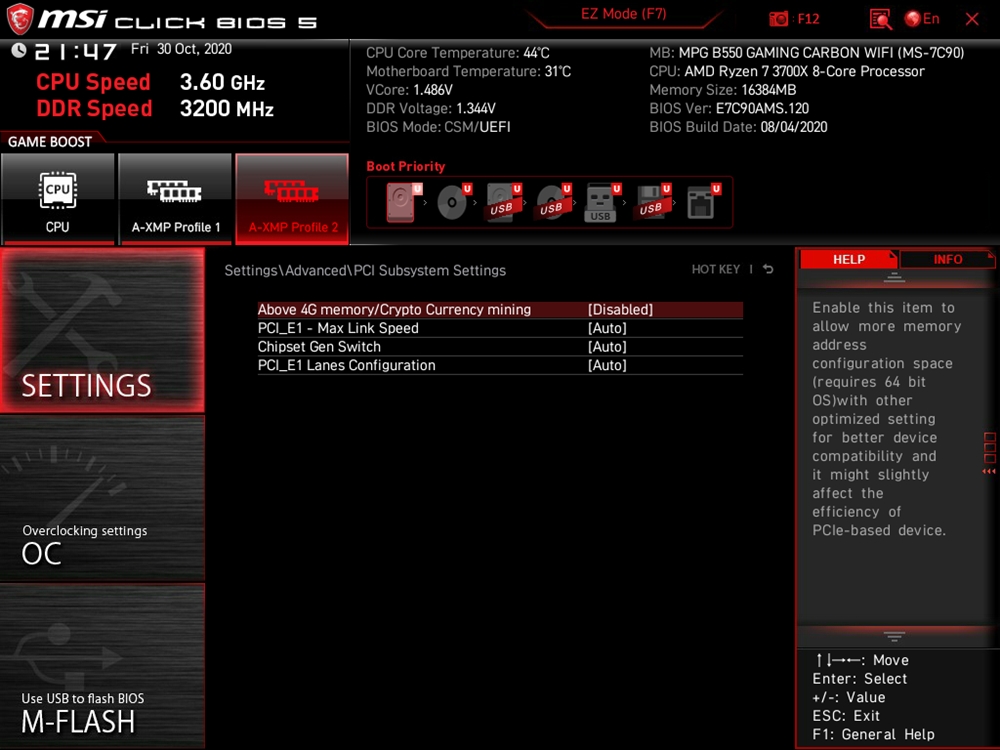Open Chipset Gen Switch options
The width and height of the screenshot is (1000, 750).
click(607, 347)
